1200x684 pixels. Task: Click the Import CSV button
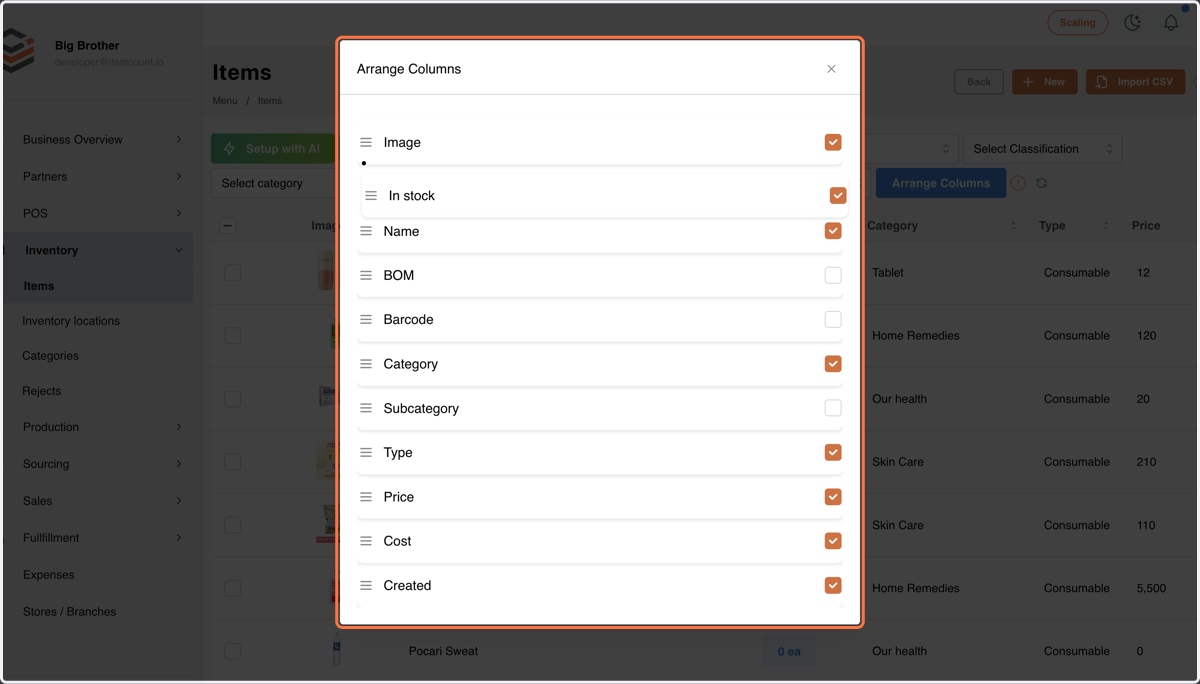pos(1136,82)
